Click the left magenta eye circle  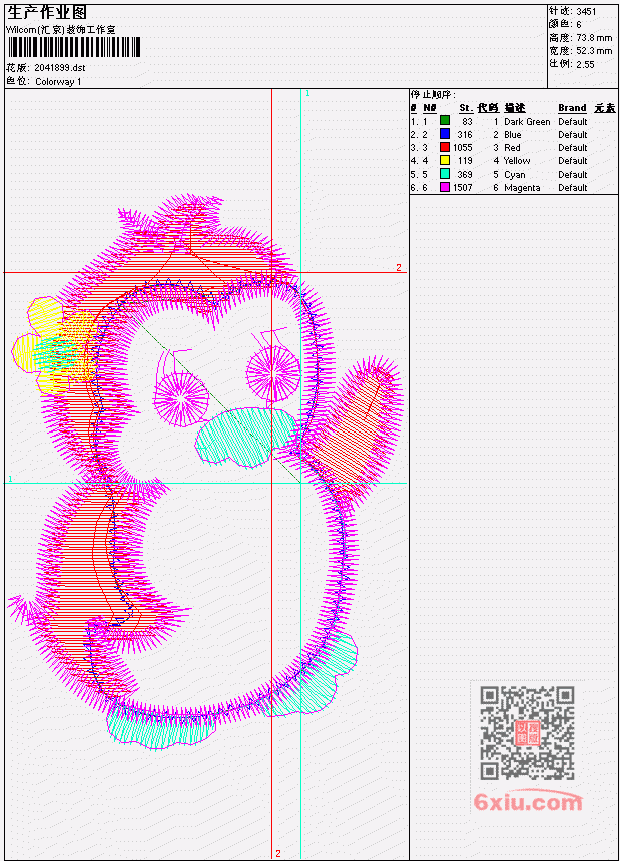[181, 398]
